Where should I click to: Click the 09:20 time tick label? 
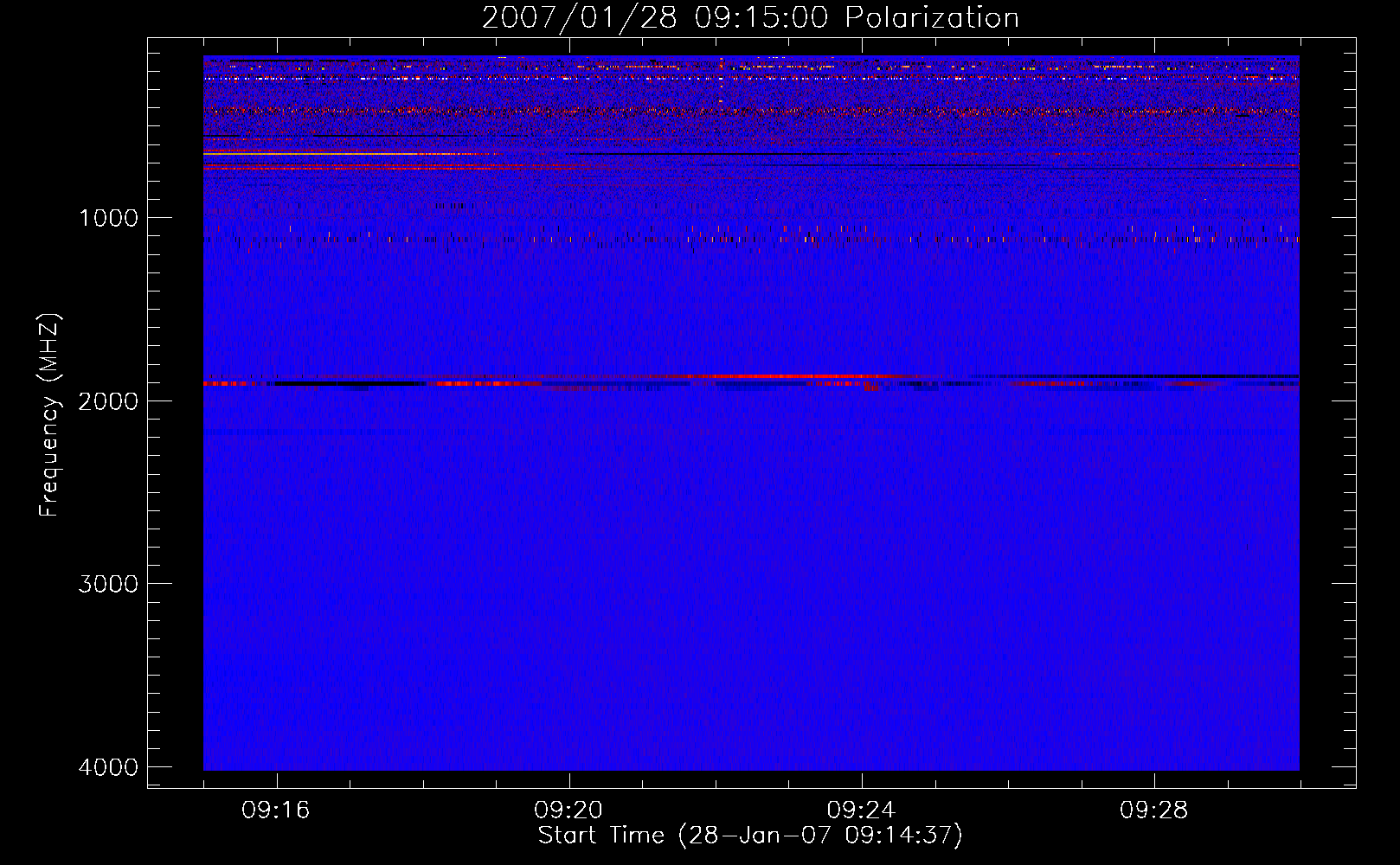(568, 811)
